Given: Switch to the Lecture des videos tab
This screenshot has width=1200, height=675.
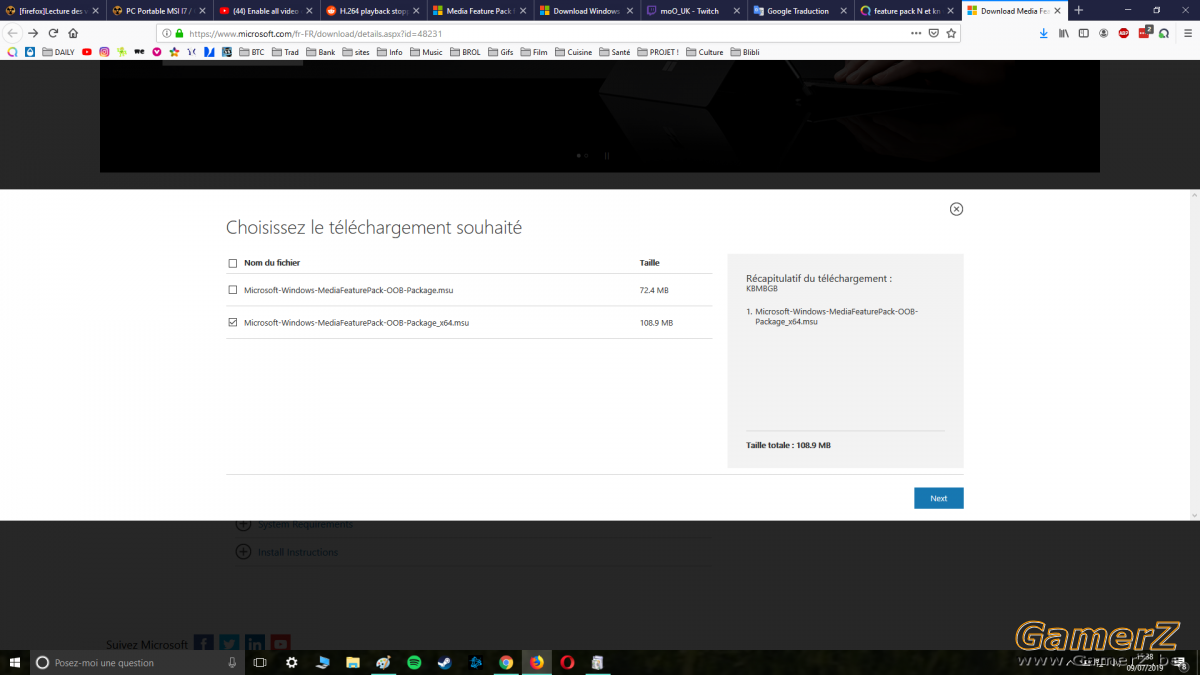Looking at the screenshot, I should pyautogui.click(x=52, y=11).
